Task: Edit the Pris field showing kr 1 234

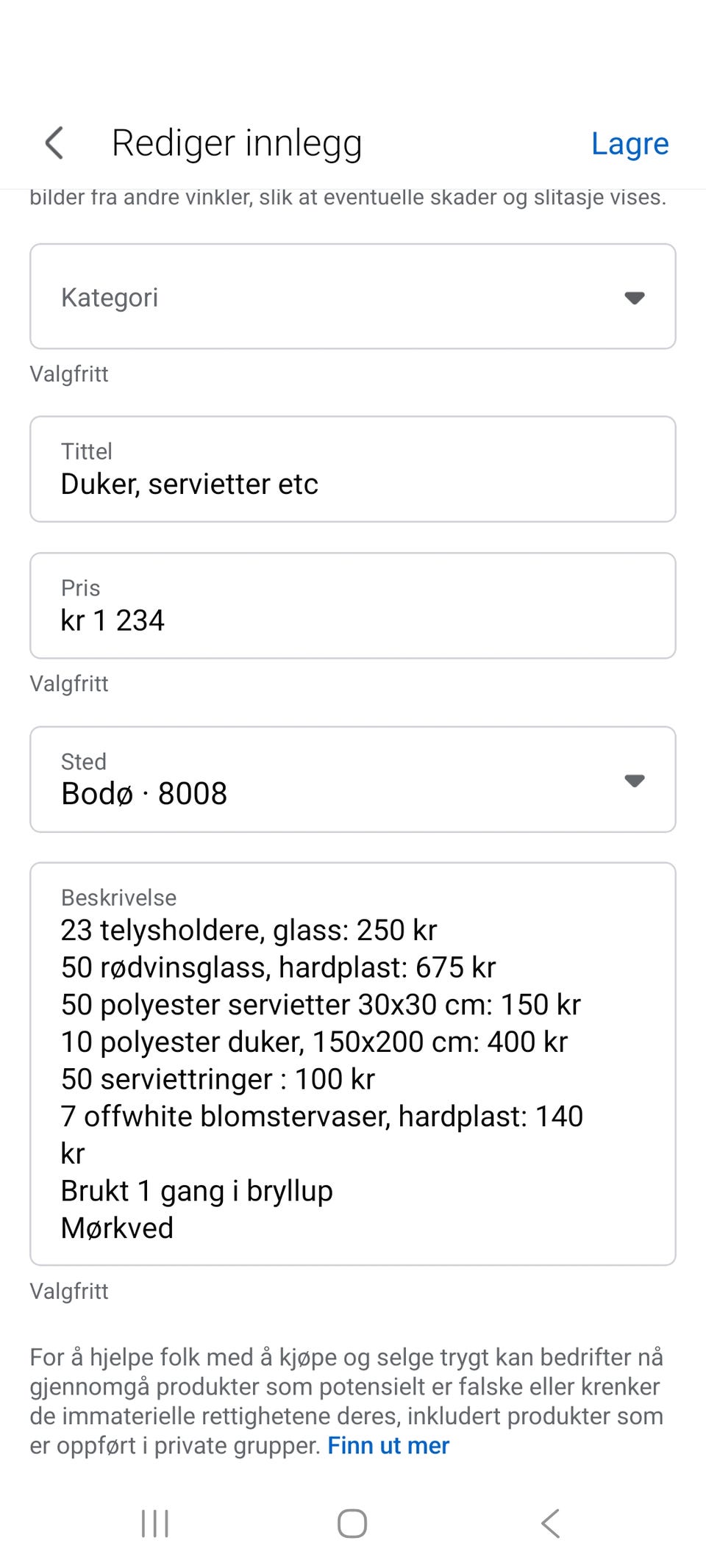Action: tap(353, 606)
